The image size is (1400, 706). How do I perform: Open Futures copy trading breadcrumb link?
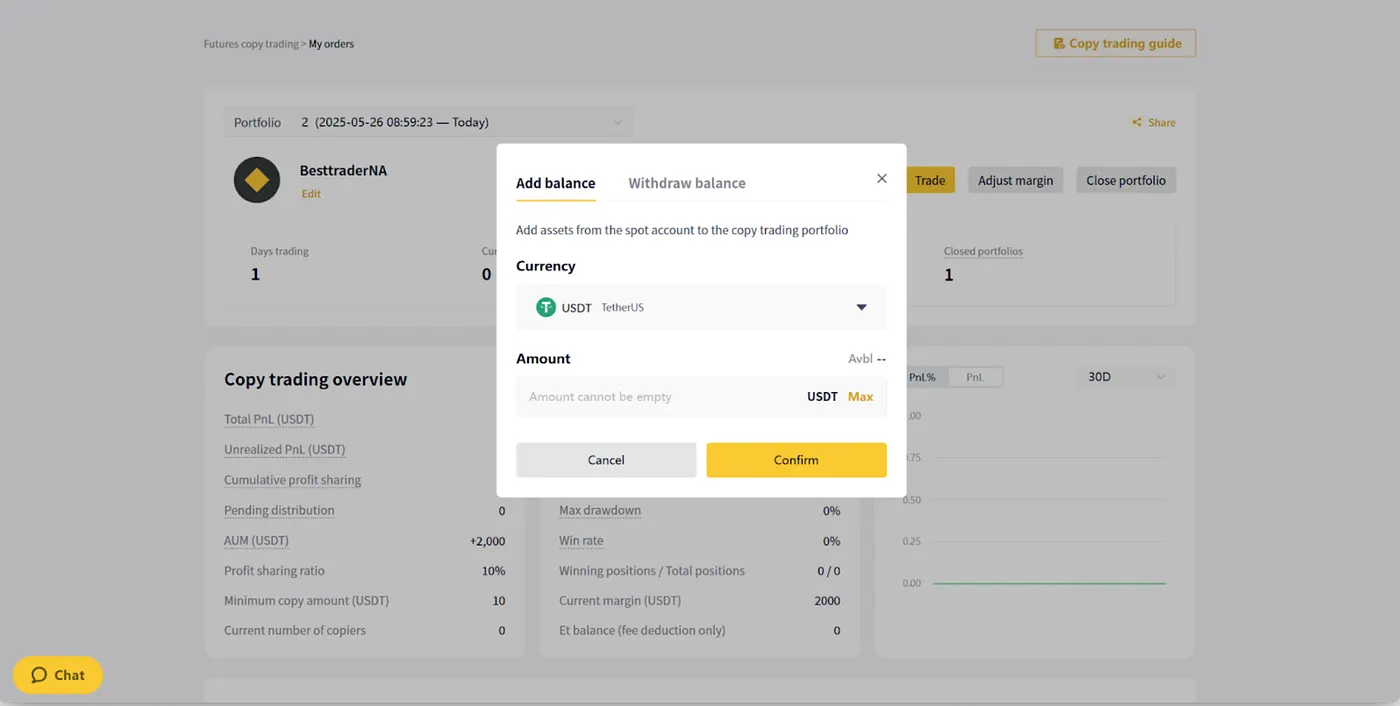[251, 44]
